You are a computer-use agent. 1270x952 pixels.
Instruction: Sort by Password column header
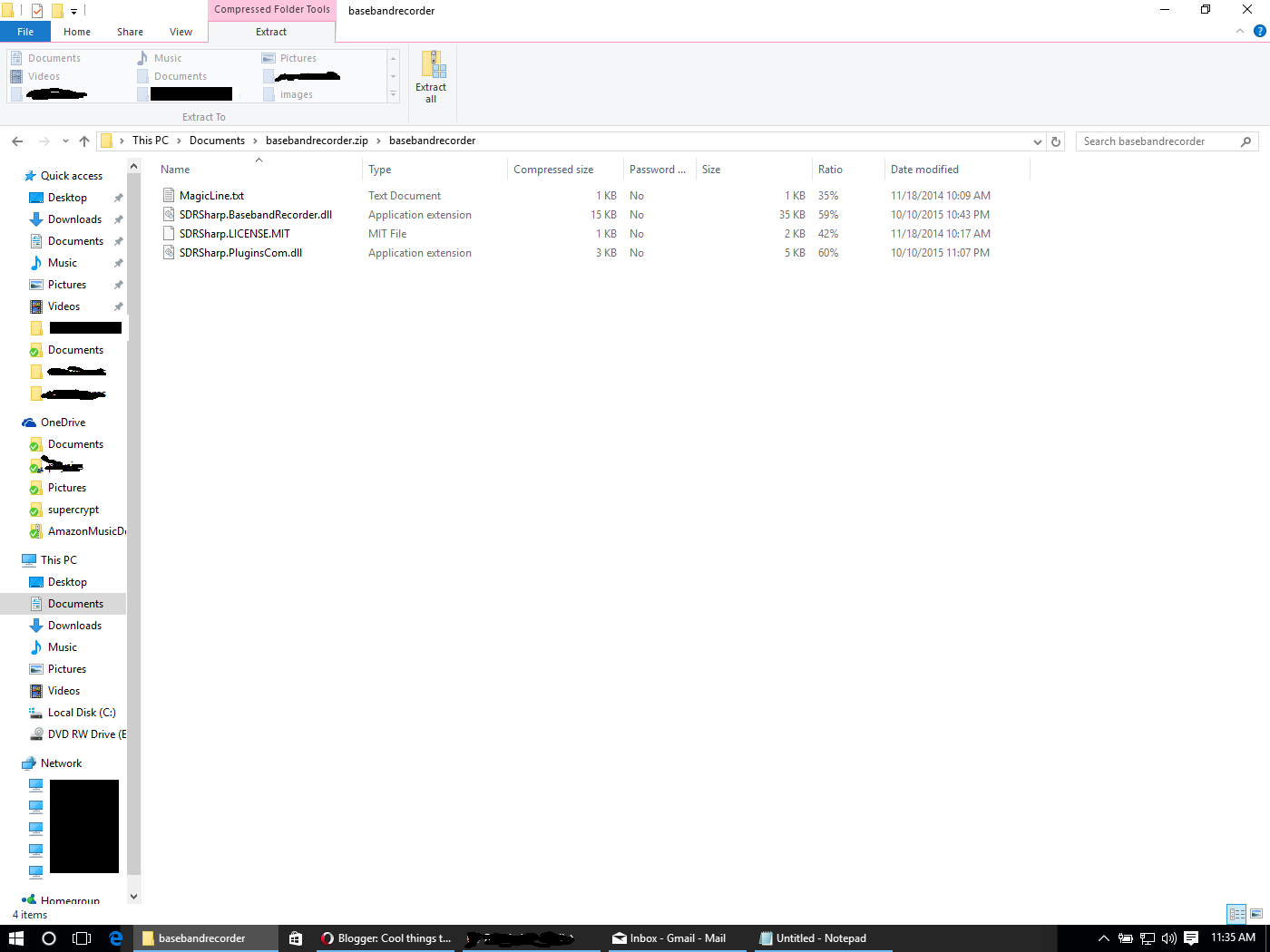coord(659,170)
